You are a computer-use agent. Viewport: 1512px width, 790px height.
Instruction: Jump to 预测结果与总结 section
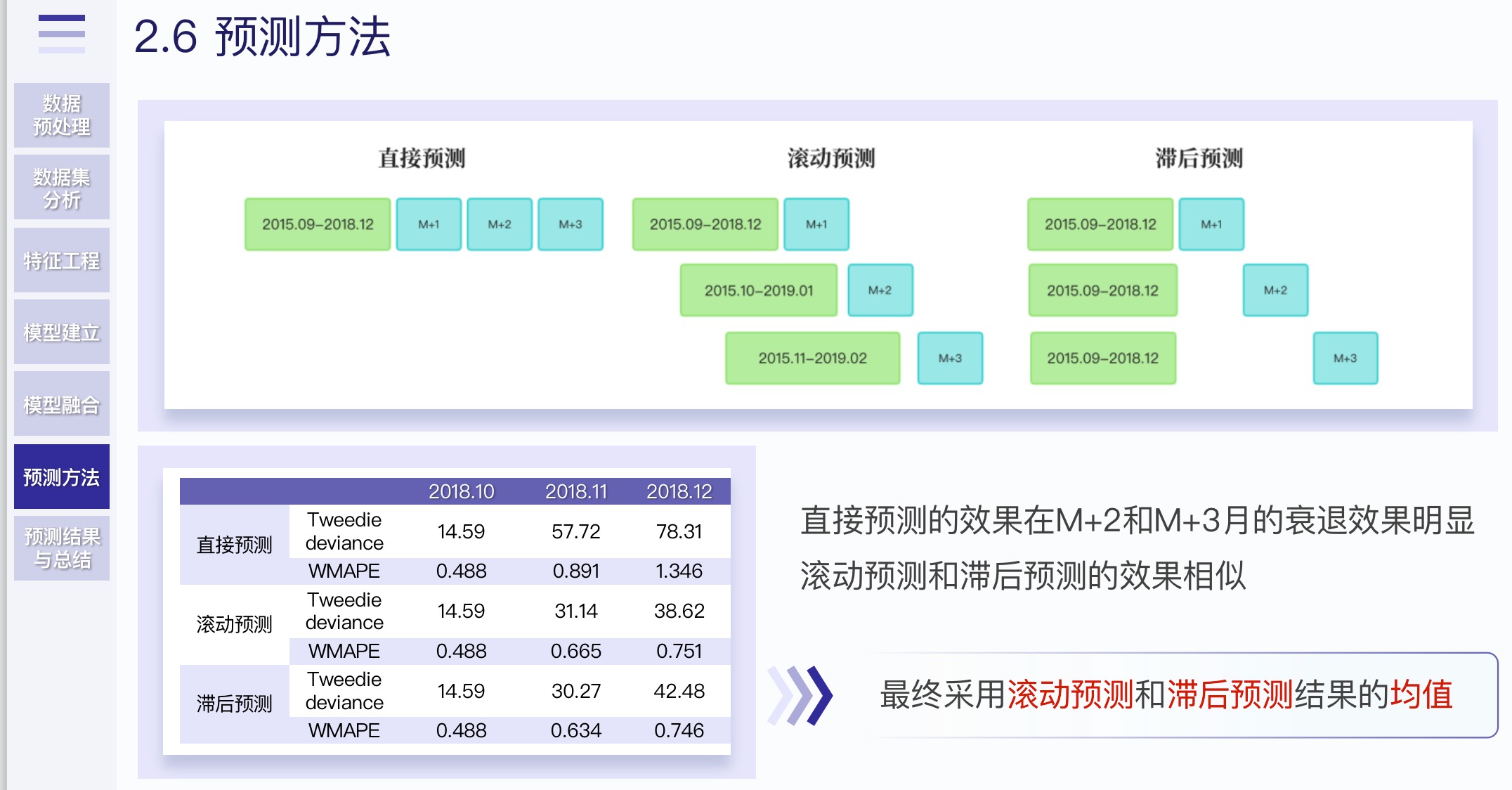[x=62, y=548]
